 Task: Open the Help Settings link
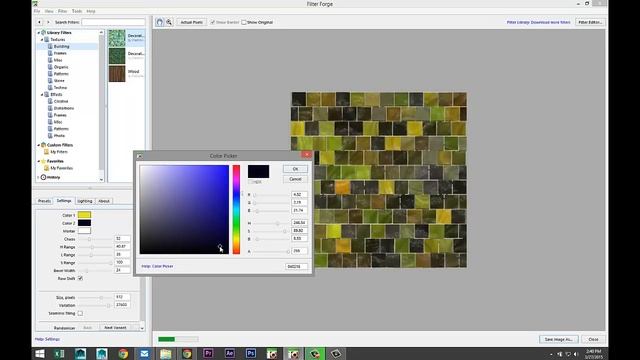pos(47,339)
